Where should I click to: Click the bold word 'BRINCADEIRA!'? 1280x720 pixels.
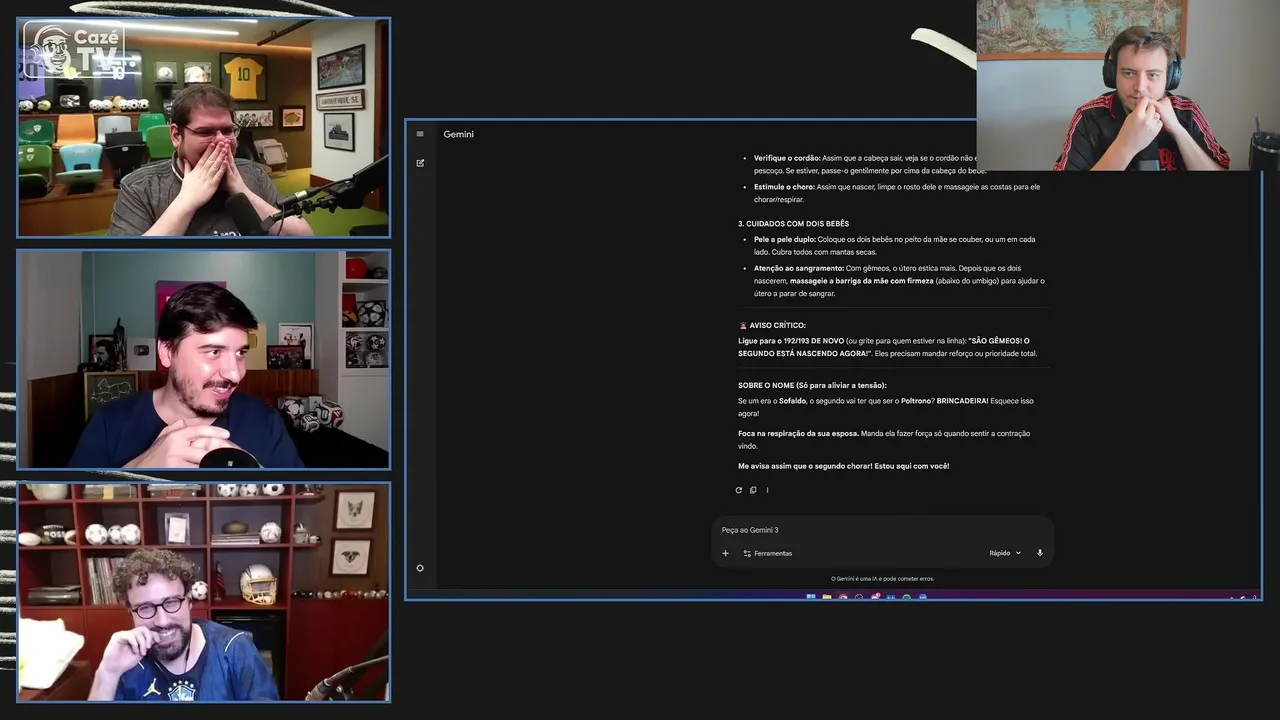(x=962, y=401)
